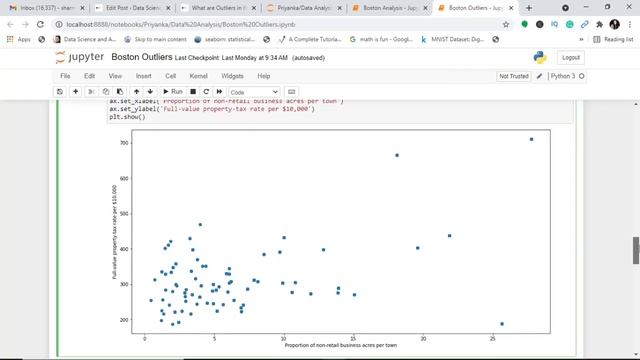
Task: Insert cell below with plus icon
Action: (76, 92)
